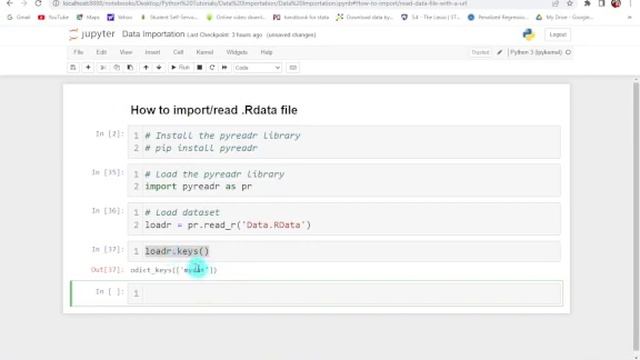Image resolution: width=640 pixels, height=360 pixels.
Task: Click the pencil edit mode indicator
Action: (500, 52)
